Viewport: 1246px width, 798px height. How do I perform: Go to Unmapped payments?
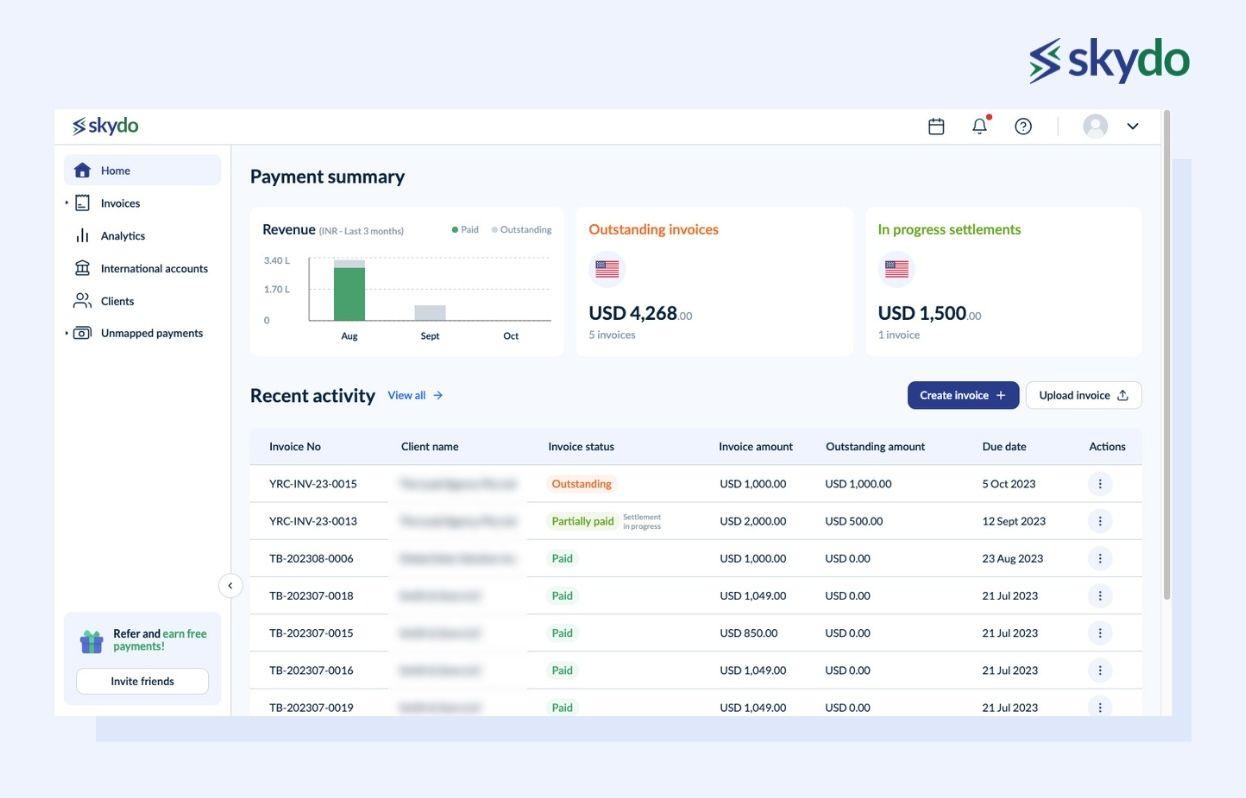147,332
